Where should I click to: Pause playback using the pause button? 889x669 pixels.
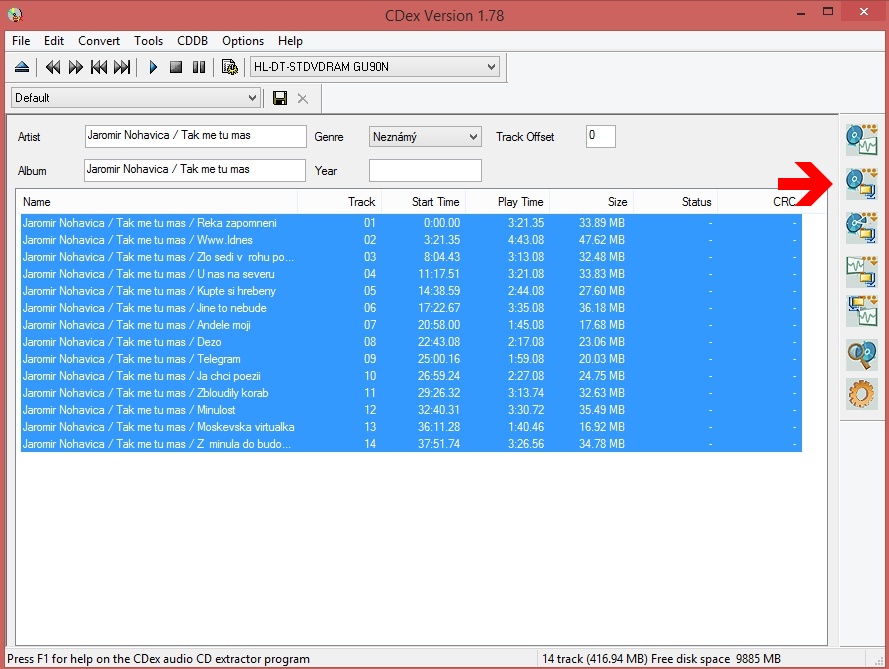pyautogui.click(x=199, y=67)
